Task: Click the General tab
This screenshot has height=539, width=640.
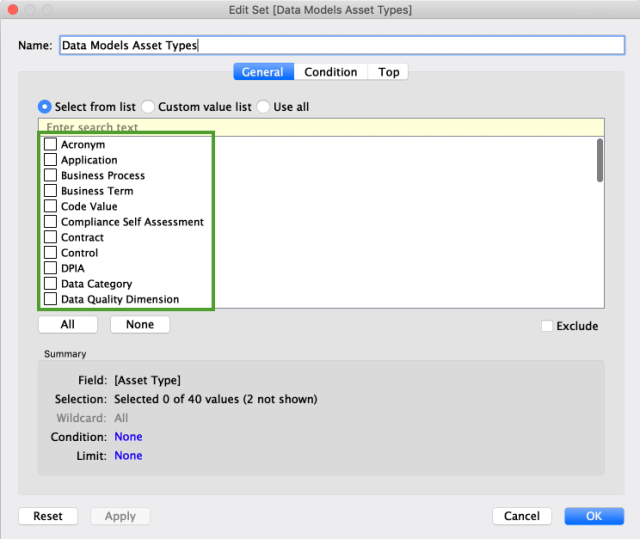Action: click(262, 72)
